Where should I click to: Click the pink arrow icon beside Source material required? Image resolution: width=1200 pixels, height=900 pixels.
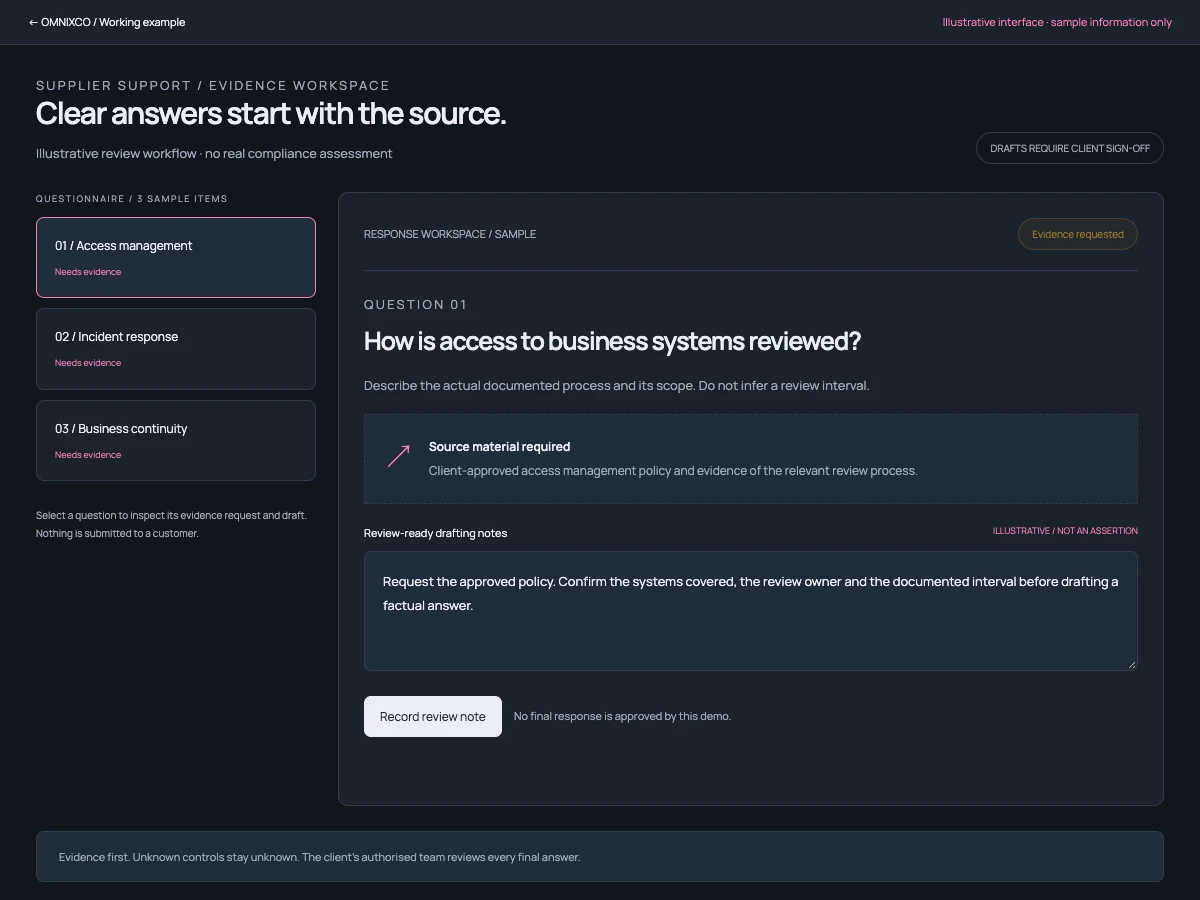click(x=399, y=456)
